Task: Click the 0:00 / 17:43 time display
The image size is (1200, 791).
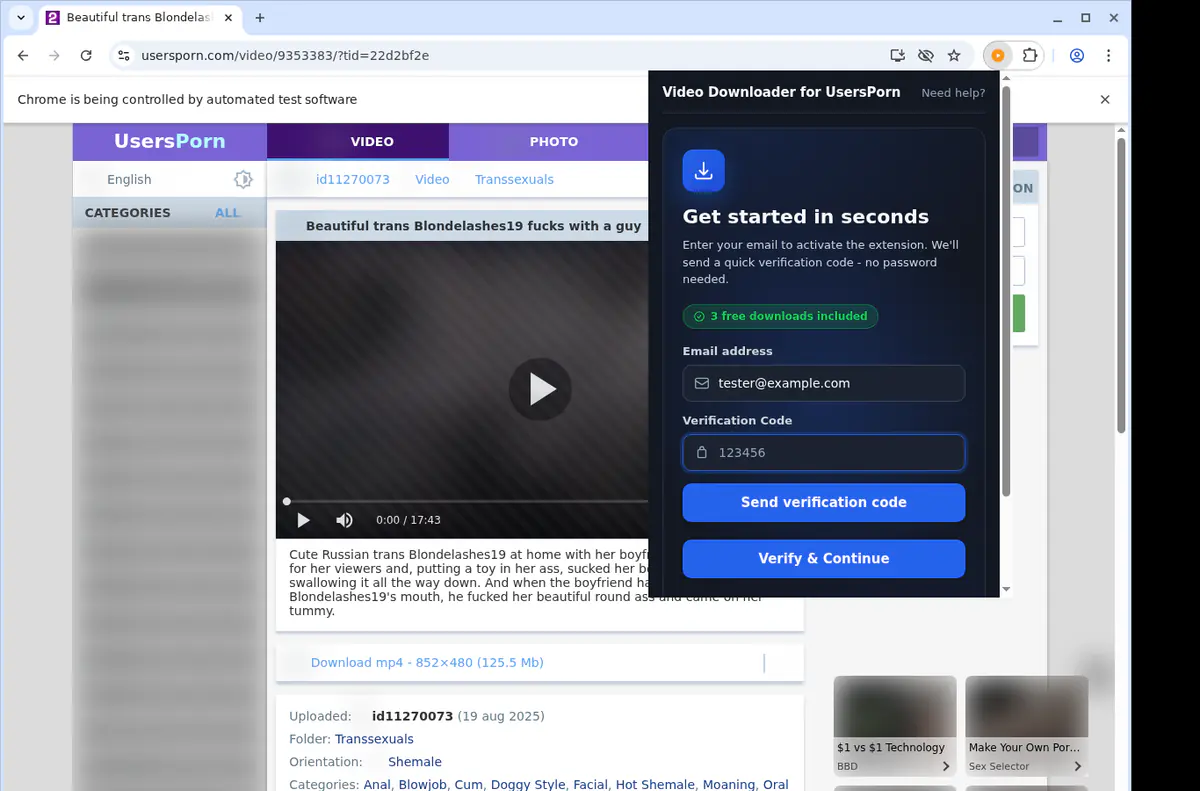Action: click(x=408, y=520)
